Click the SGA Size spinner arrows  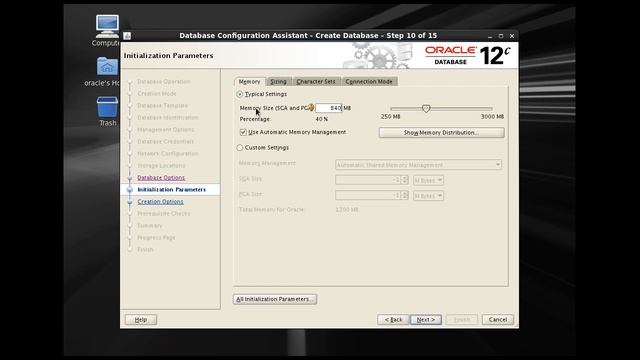coord(404,180)
